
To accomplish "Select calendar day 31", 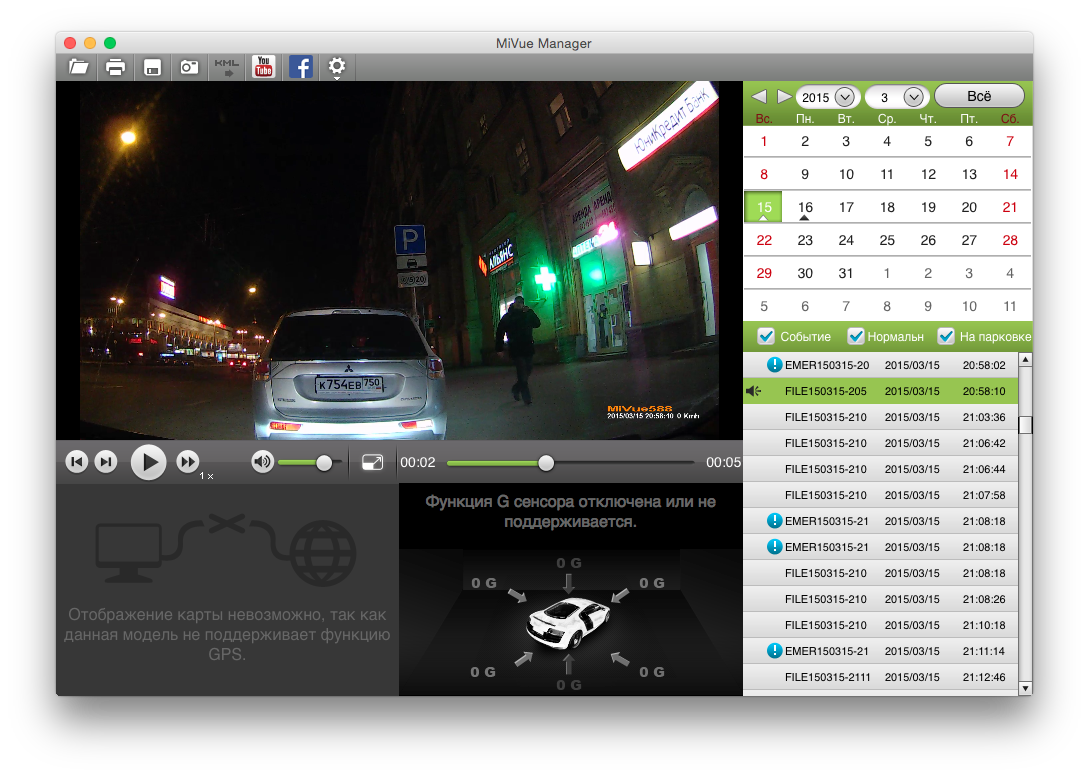I will pos(846,273).
